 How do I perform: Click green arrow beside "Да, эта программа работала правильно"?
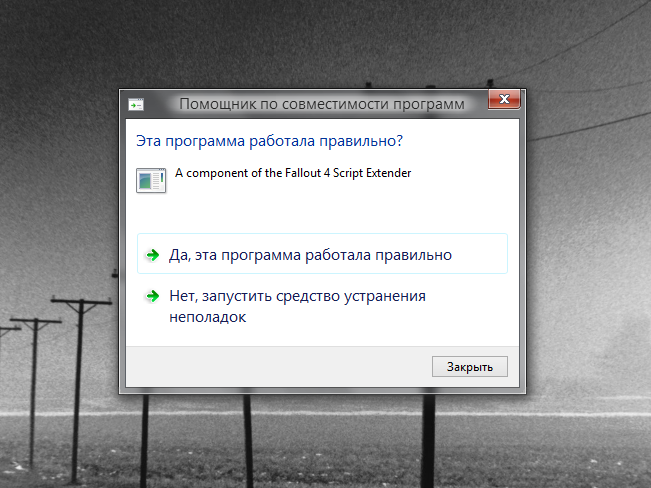point(152,255)
